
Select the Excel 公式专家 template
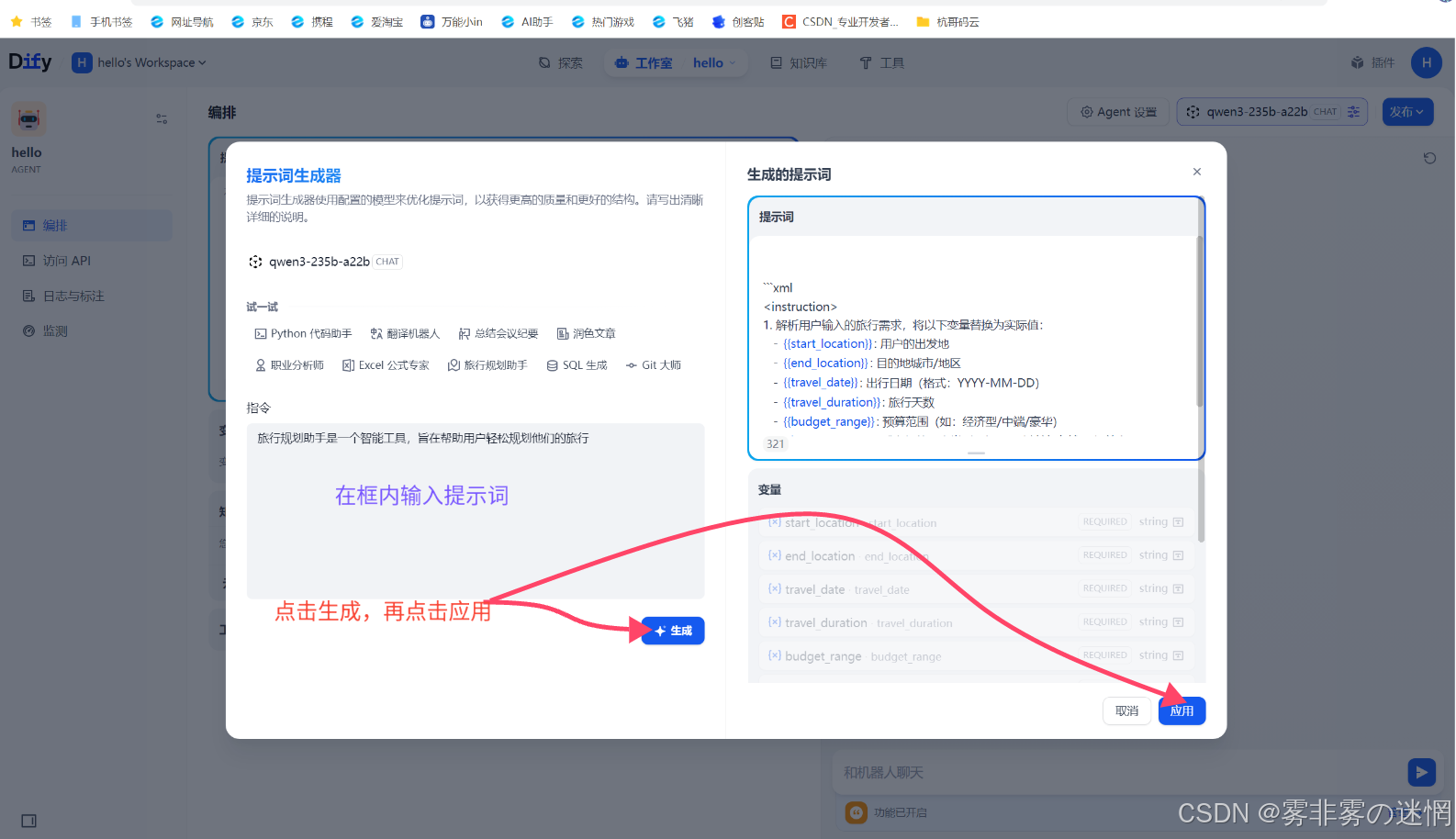[386, 365]
